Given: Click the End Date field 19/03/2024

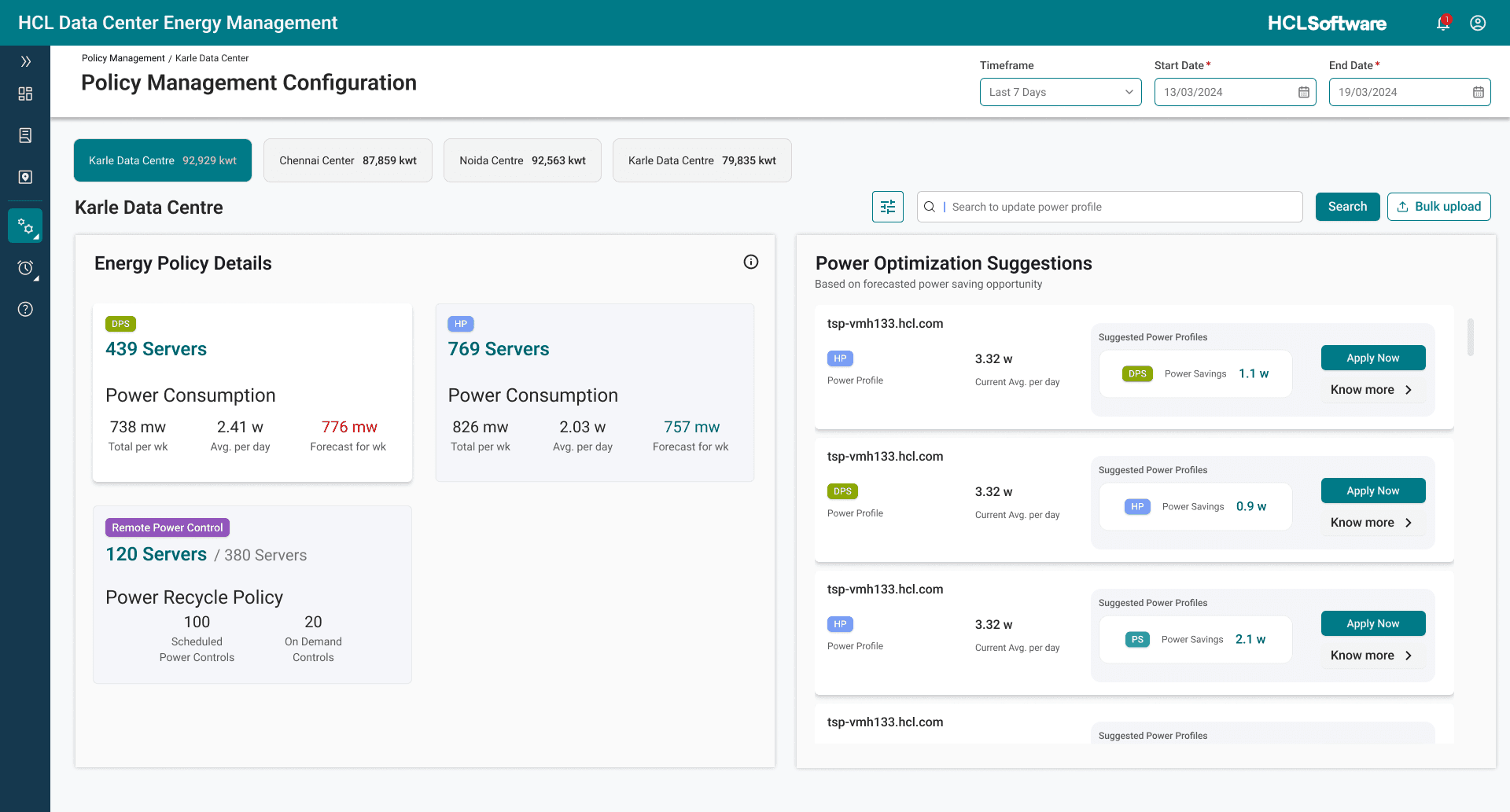Looking at the screenshot, I should pos(1409,92).
